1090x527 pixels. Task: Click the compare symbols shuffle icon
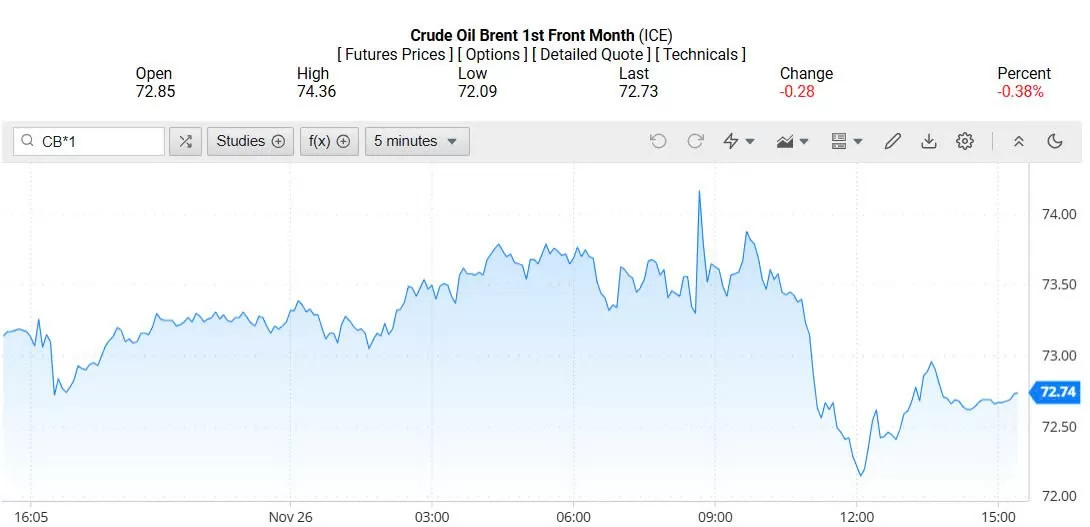[185, 141]
